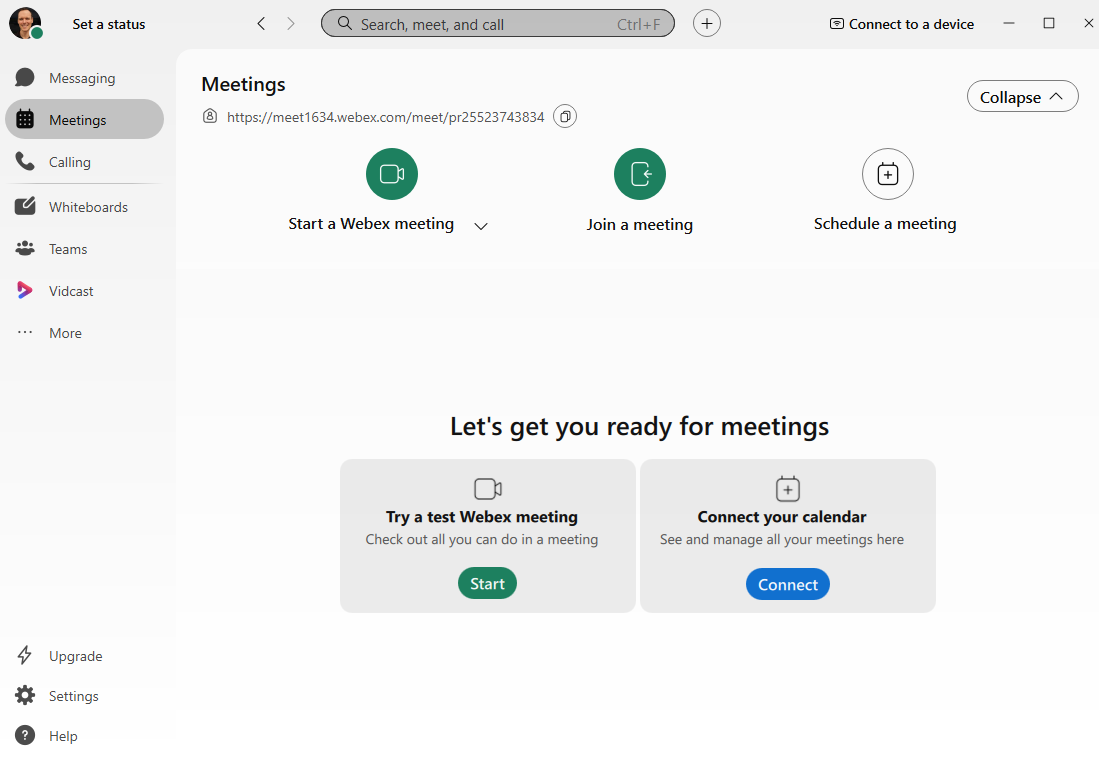This screenshot has height=757, width=1099.
Task: Click the Upgrade lightning icon
Action: tap(25, 655)
